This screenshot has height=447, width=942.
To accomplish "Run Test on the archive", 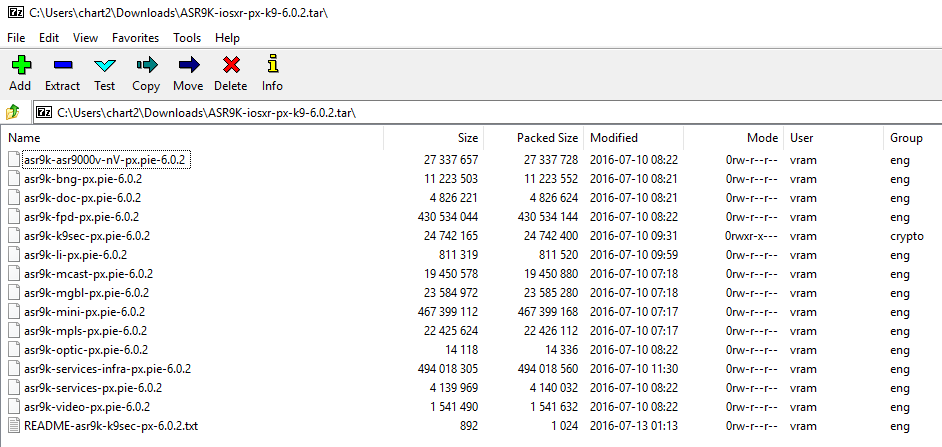I will pyautogui.click(x=105, y=66).
